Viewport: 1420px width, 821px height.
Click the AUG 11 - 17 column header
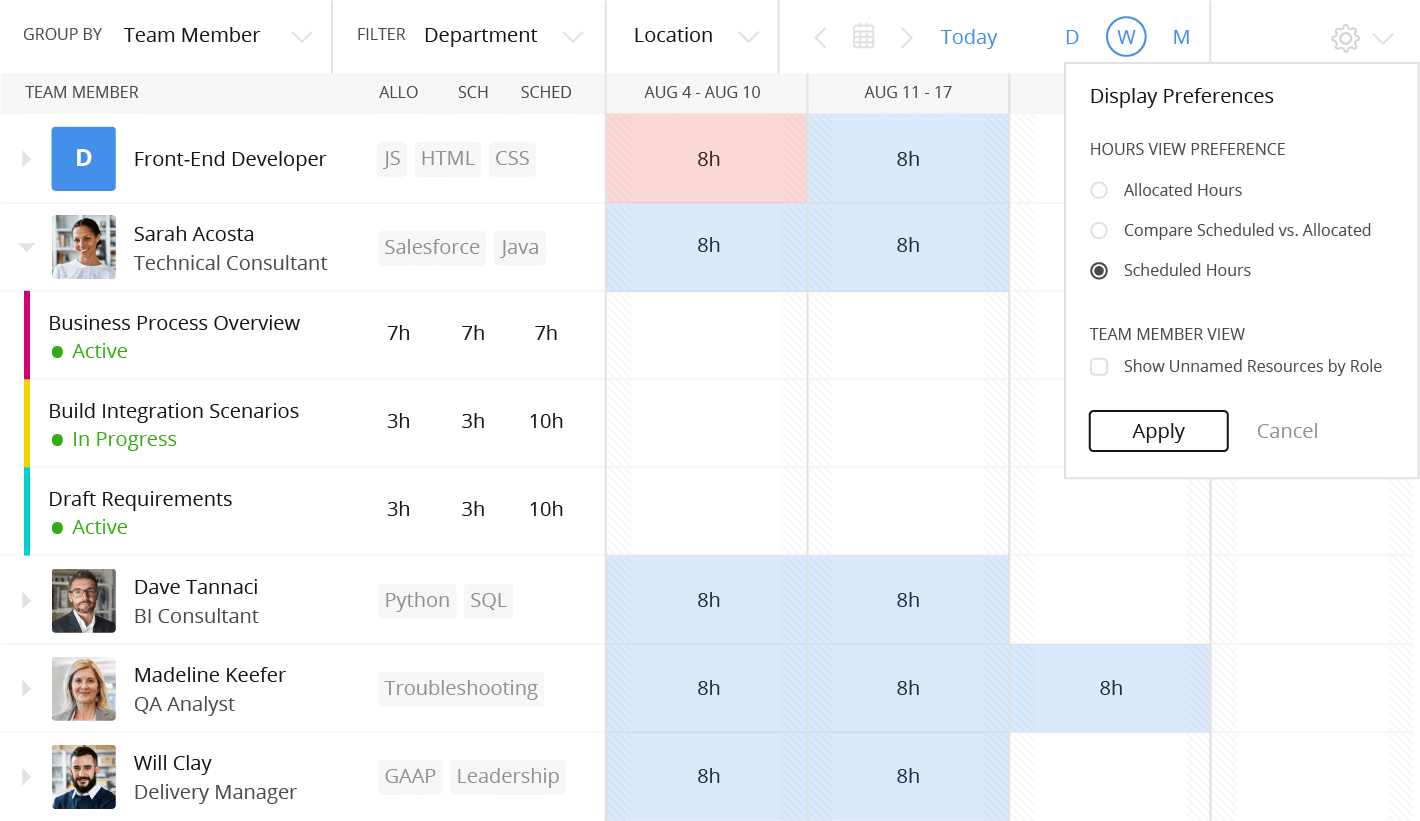tap(908, 93)
